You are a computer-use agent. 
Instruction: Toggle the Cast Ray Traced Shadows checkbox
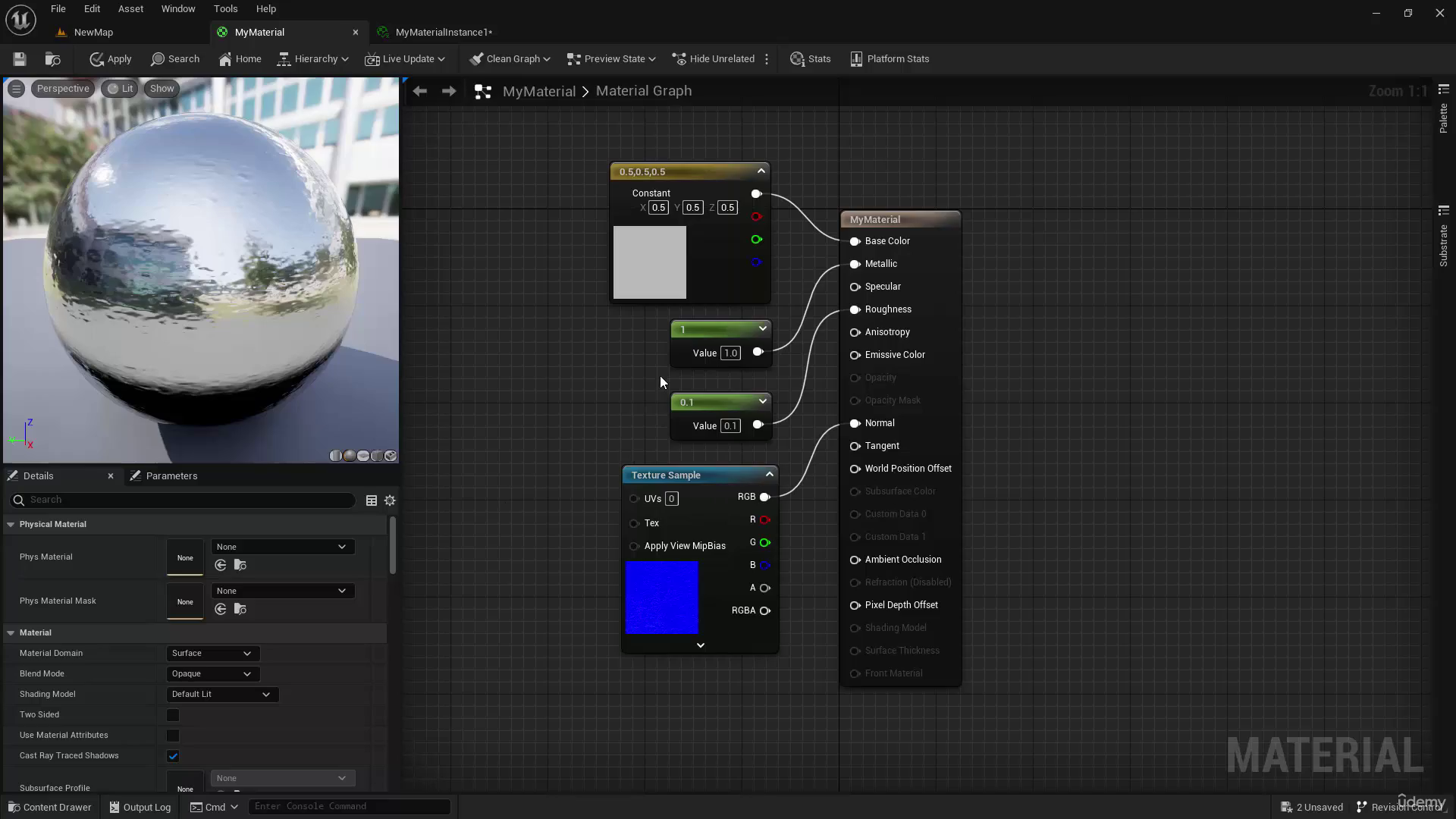[x=173, y=756]
